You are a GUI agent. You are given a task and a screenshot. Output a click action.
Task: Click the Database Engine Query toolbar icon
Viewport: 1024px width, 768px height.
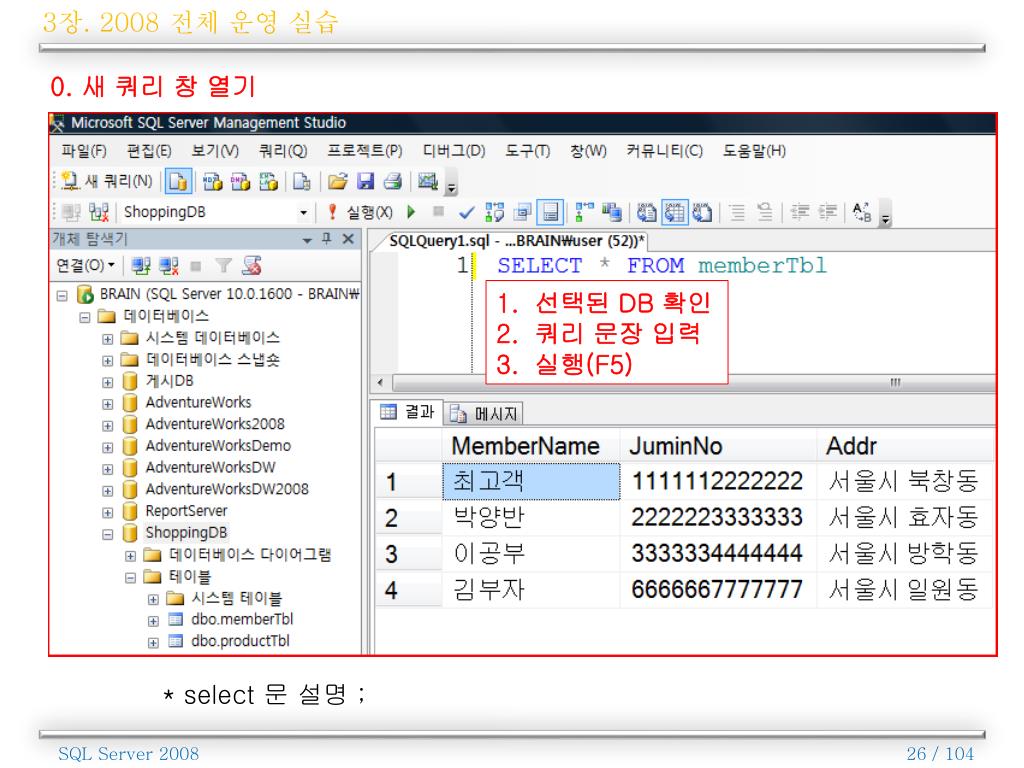[178, 181]
